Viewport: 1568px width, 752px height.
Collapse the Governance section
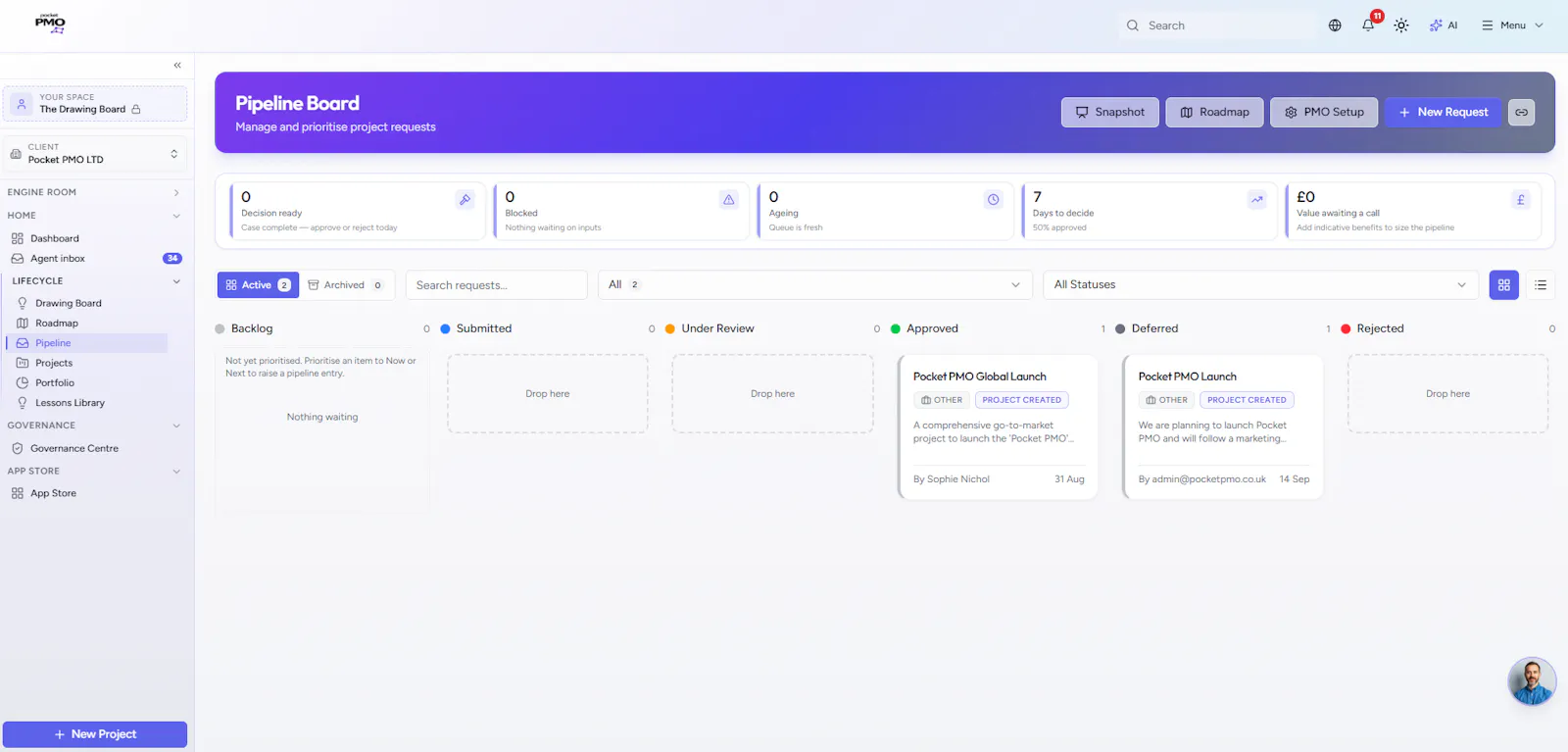point(94,426)
